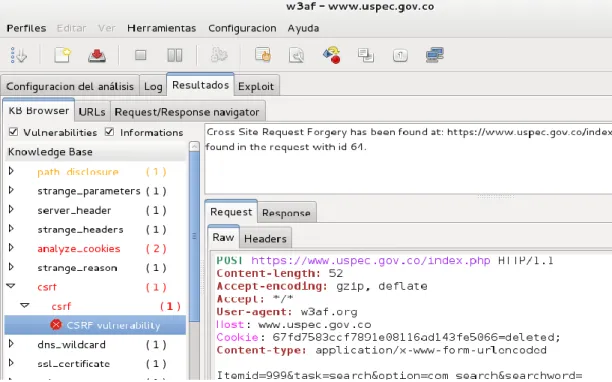
Task: Switch to the URLs tab
Action: (x=92, y=112)
